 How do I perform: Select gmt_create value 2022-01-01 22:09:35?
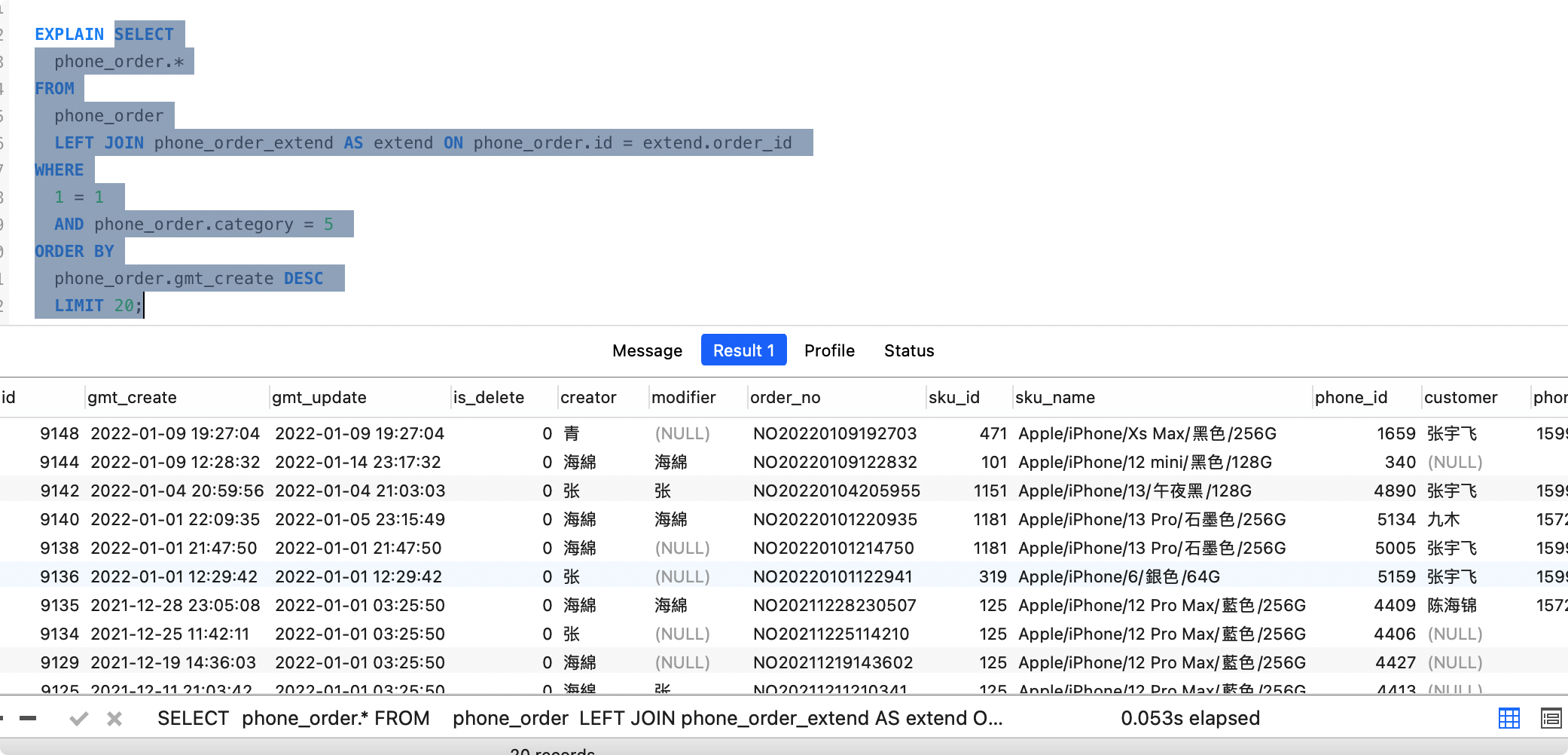point(175,519)
